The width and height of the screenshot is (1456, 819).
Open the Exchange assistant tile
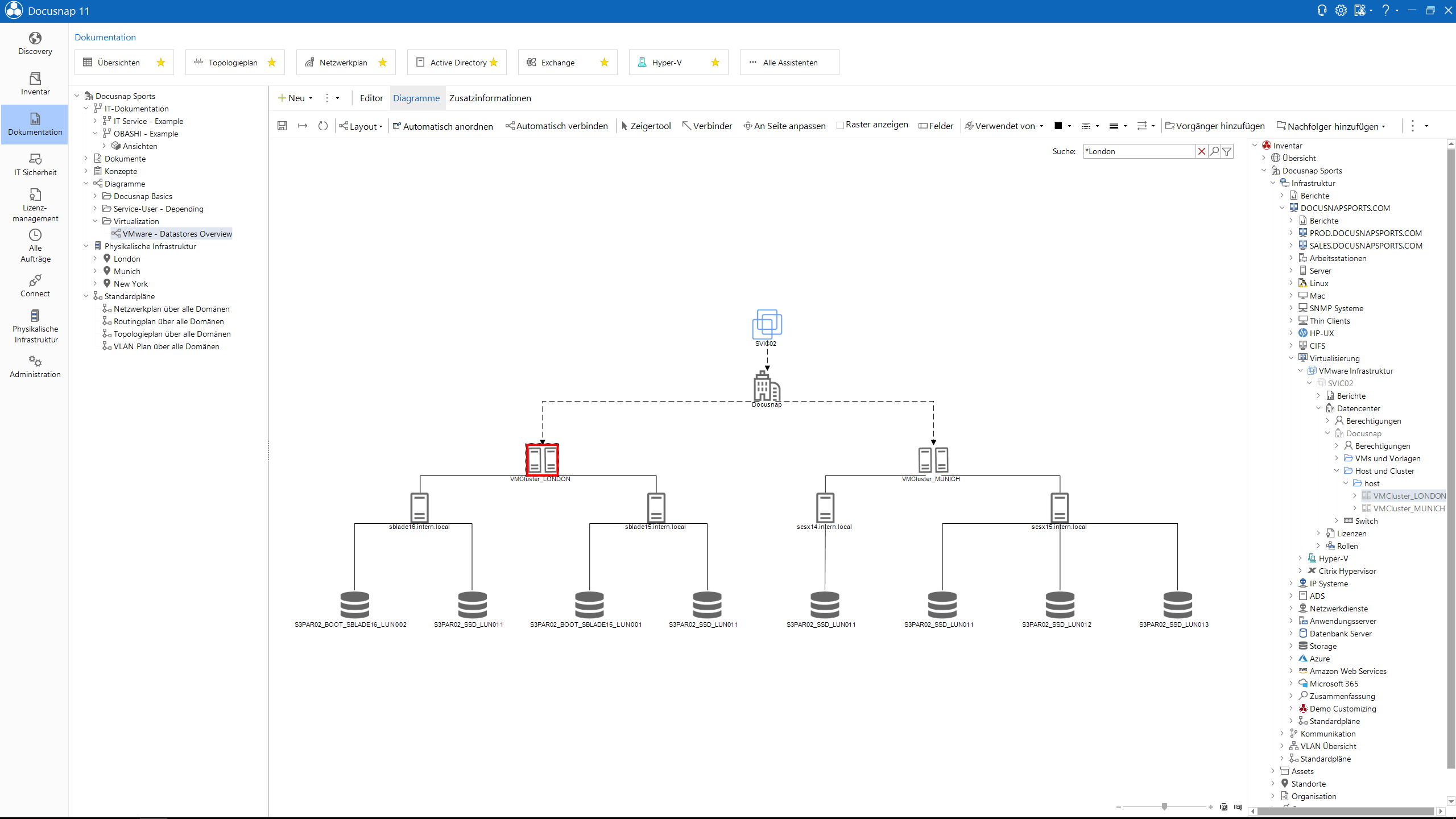(x=568, y=63)
